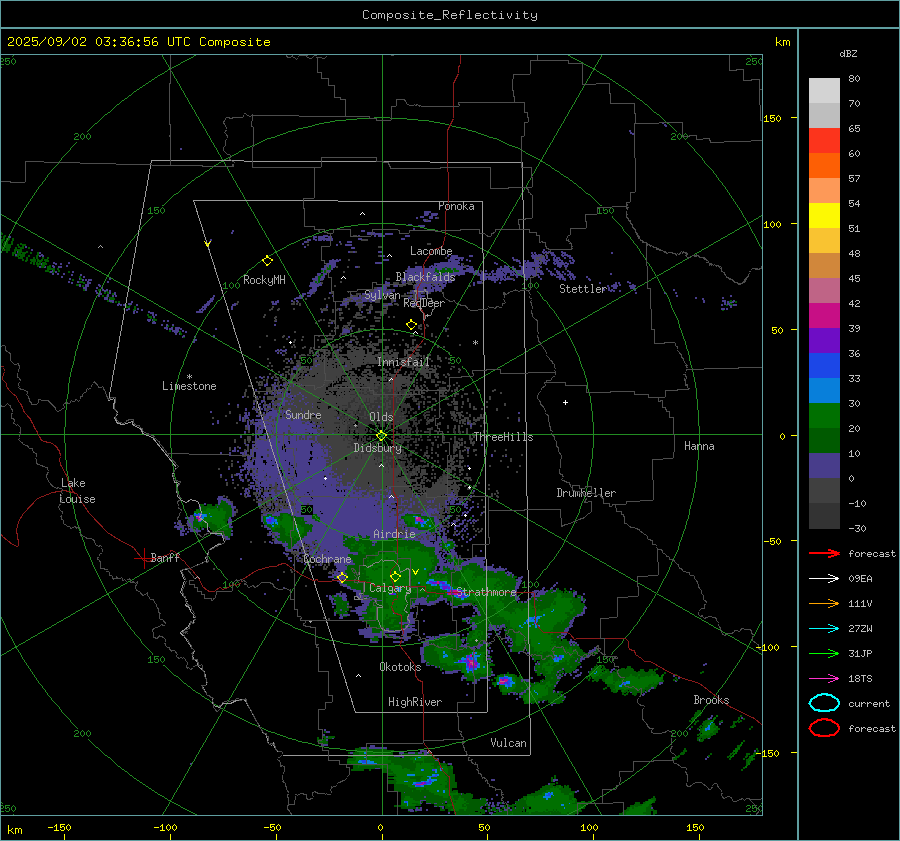Click the cyan 'current' ellipse icon
Image resolution: width=900 pixels, height=841 pixels.
pos(824,703)
